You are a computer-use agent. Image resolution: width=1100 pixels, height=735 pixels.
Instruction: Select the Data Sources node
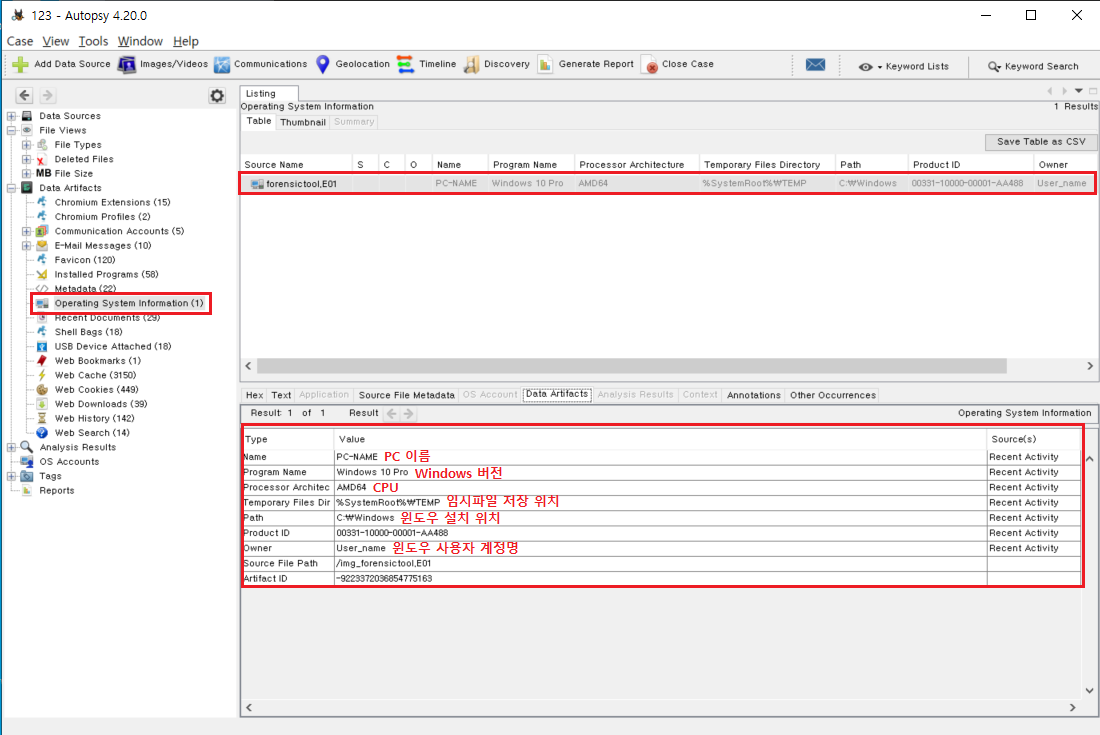69,116
